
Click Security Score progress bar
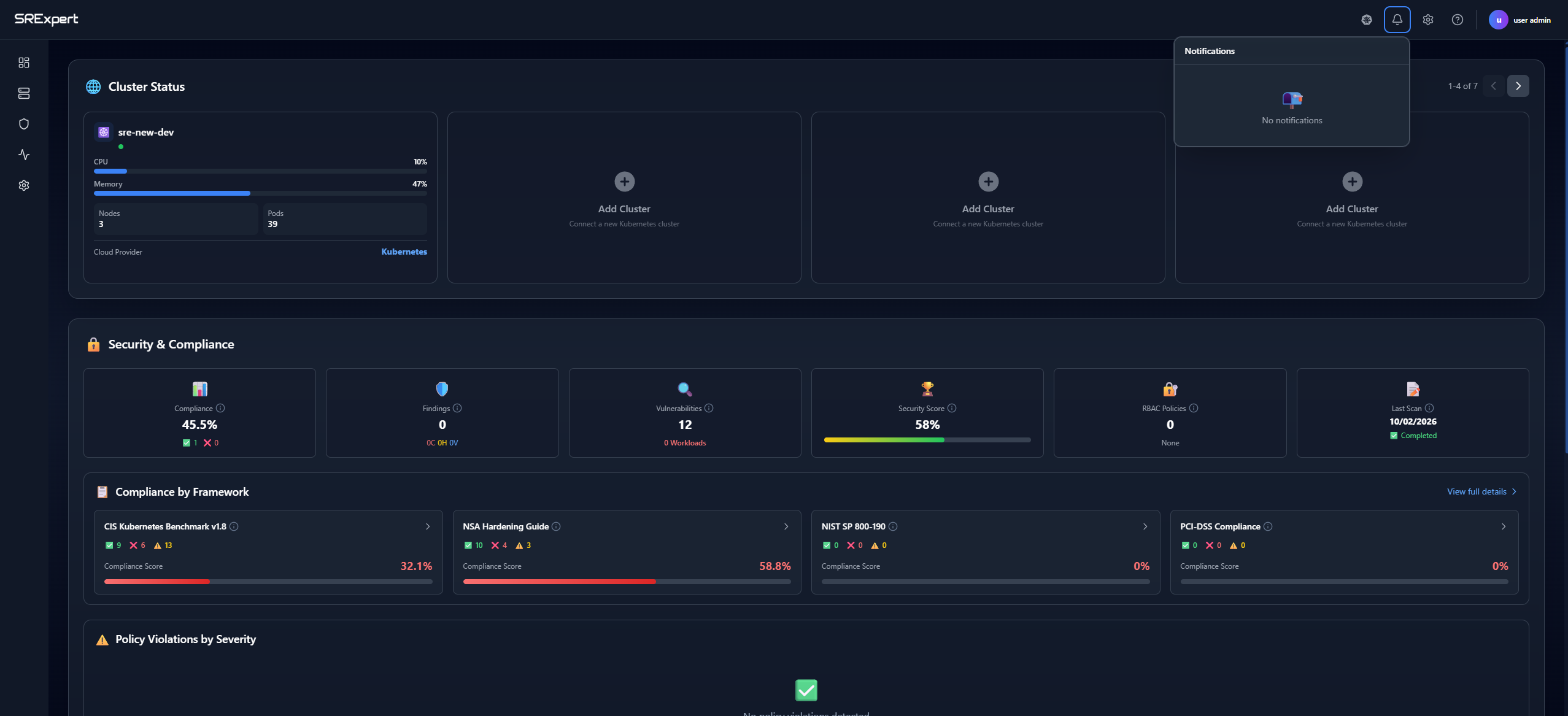(x=927, y=440)
